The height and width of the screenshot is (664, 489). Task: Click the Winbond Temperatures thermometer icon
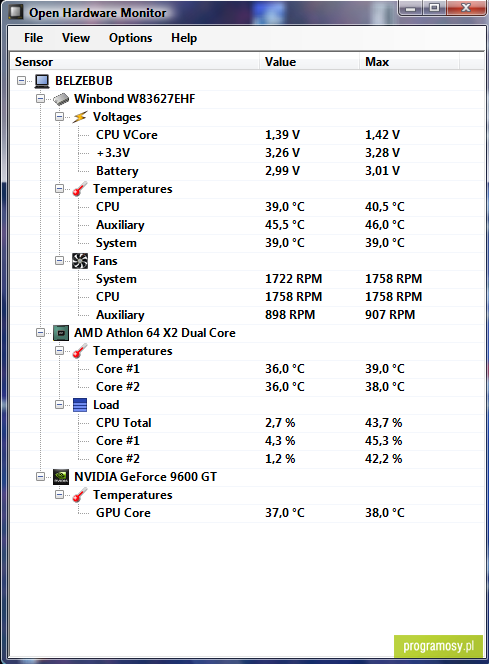80,189
